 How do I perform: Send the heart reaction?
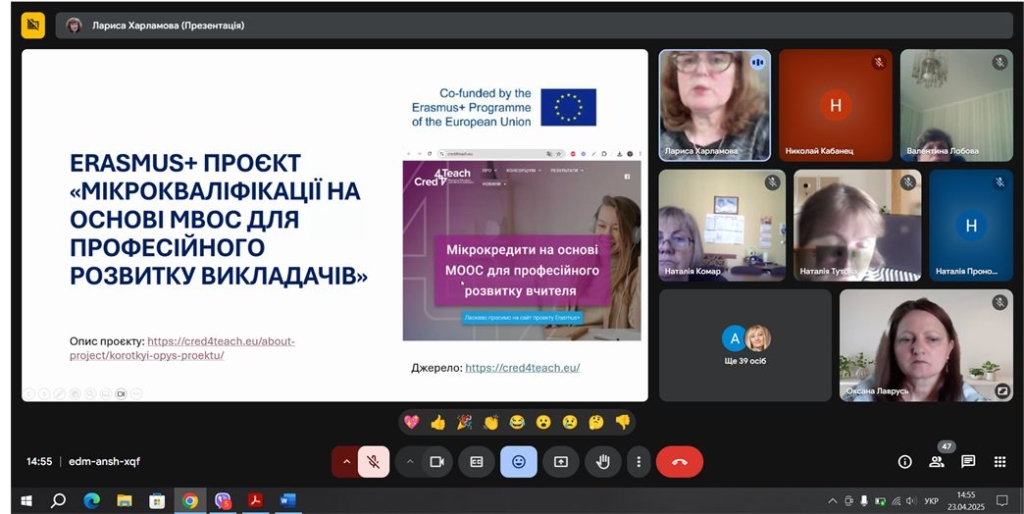pyautogui.click(x=411, y=422)
